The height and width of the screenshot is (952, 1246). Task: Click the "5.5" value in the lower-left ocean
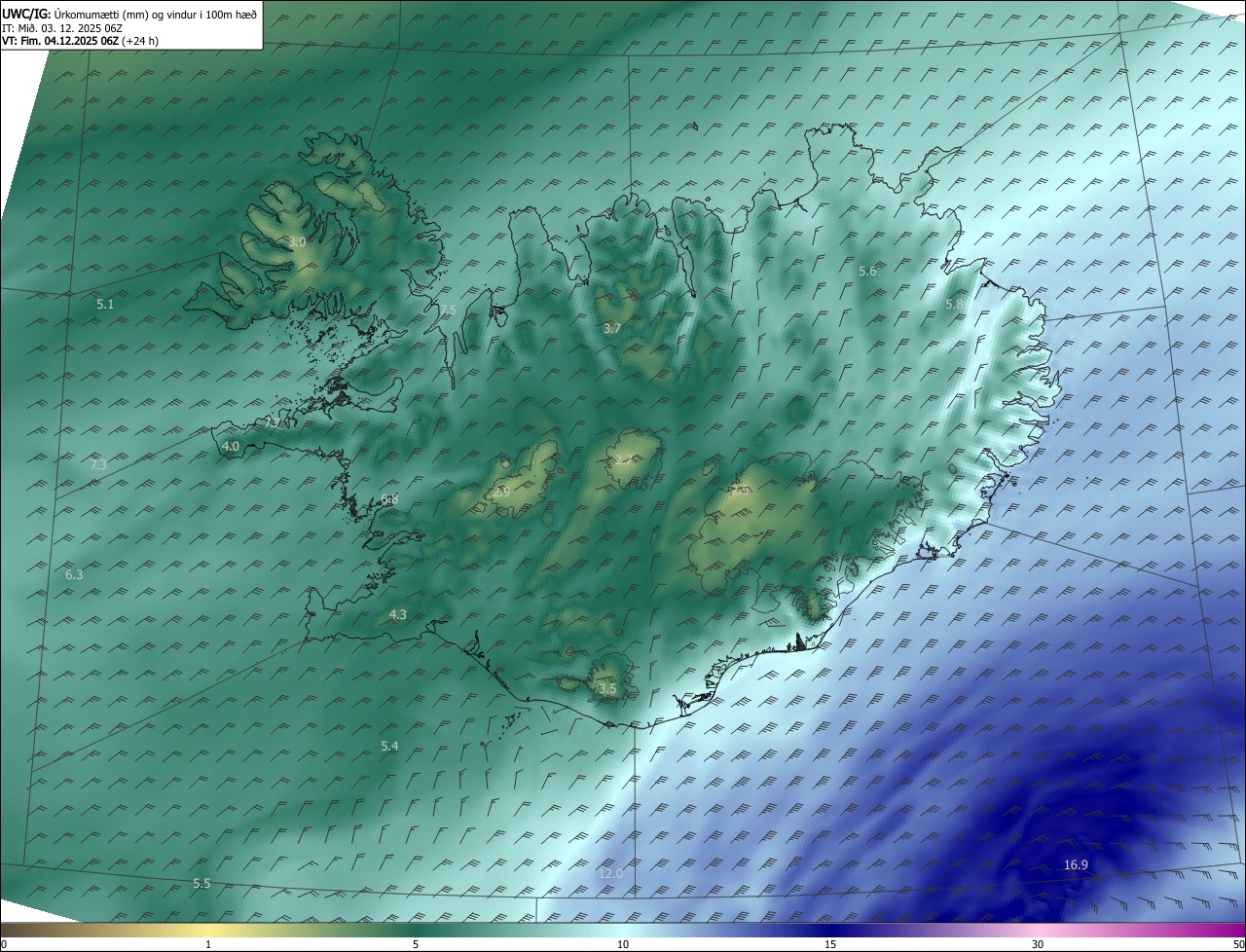coord(202,884)
